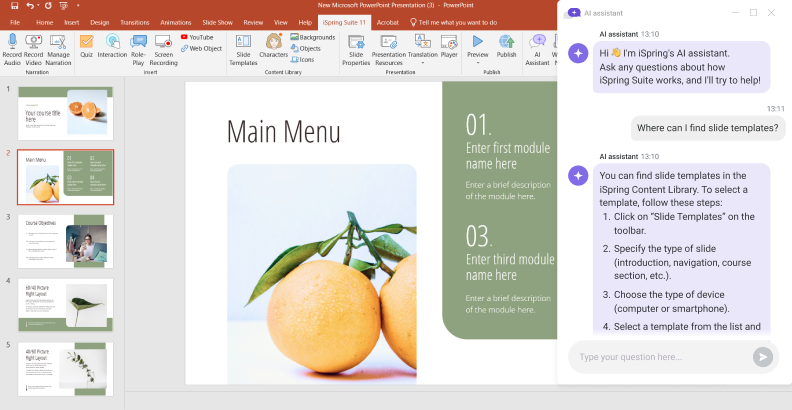Switch to the Transitions tab
The height and width of the screenshot is (410, 792).
tap(134, 22)
